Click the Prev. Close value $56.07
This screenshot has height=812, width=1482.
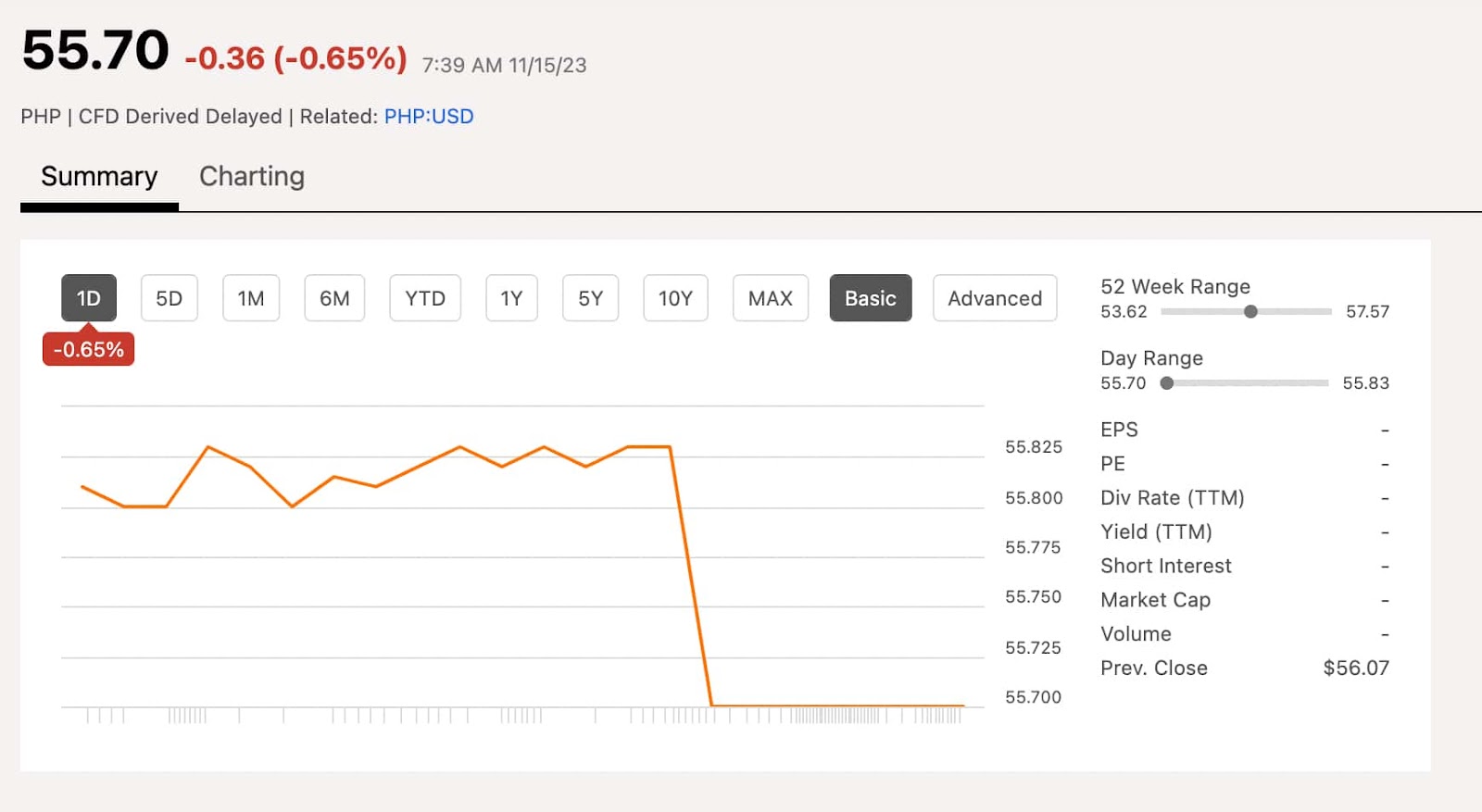(x=1355, y=668)
